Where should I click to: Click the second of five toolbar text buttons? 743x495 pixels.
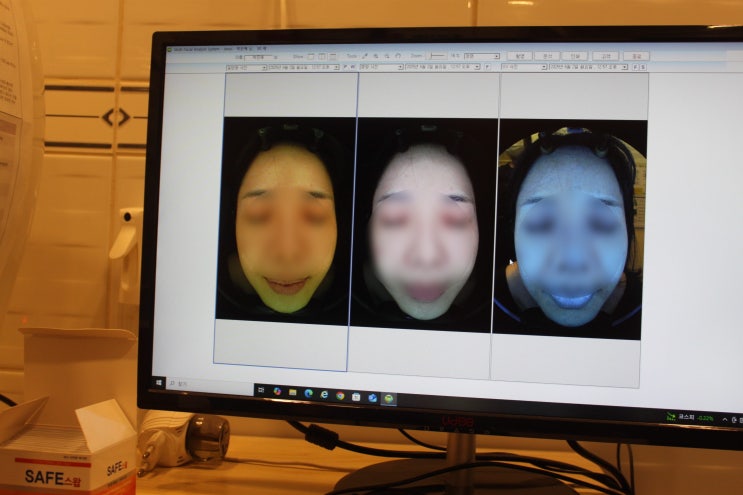point(547,56)
